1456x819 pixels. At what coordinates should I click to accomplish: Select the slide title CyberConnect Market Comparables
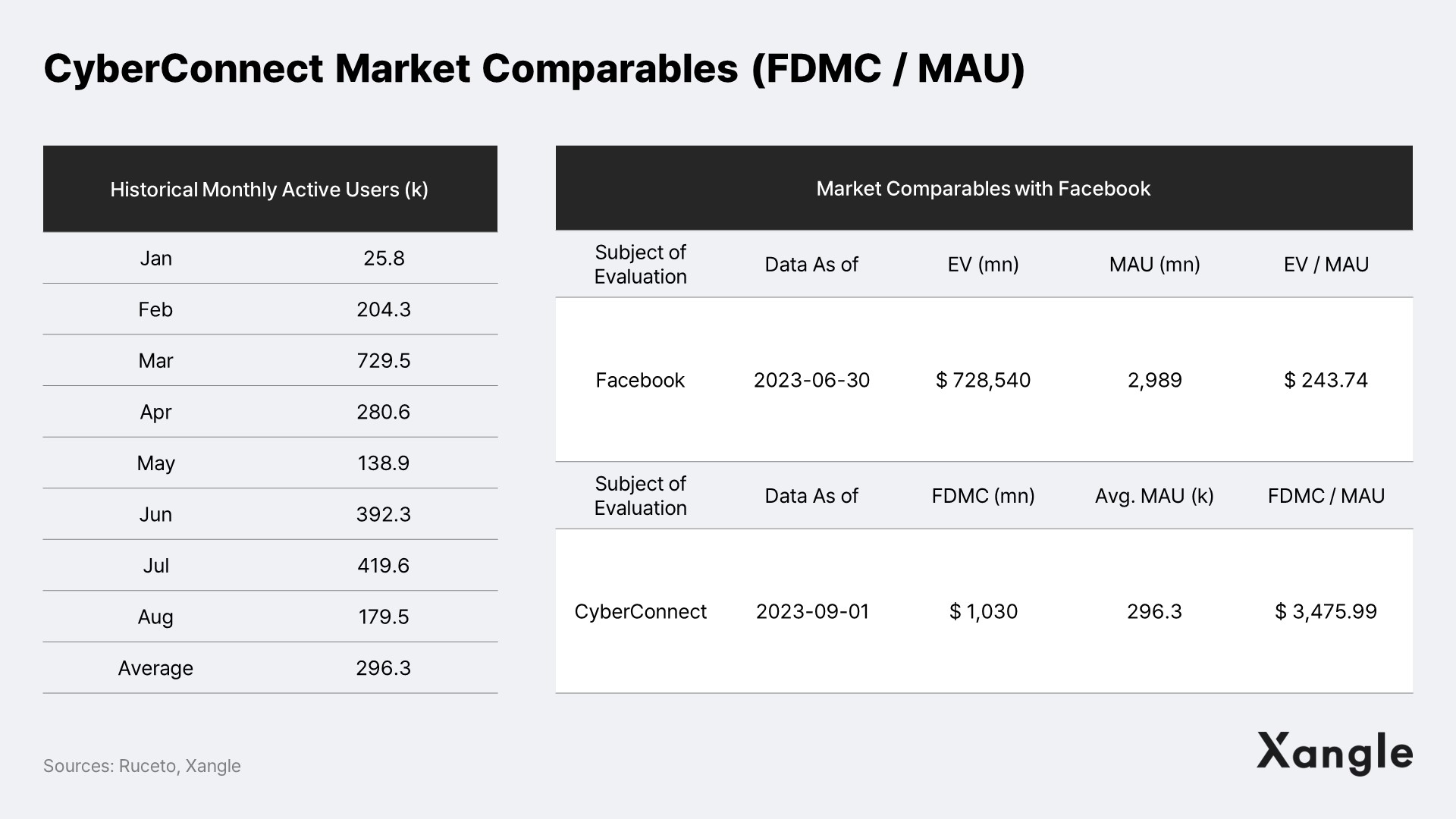click(x=391, y=68)
